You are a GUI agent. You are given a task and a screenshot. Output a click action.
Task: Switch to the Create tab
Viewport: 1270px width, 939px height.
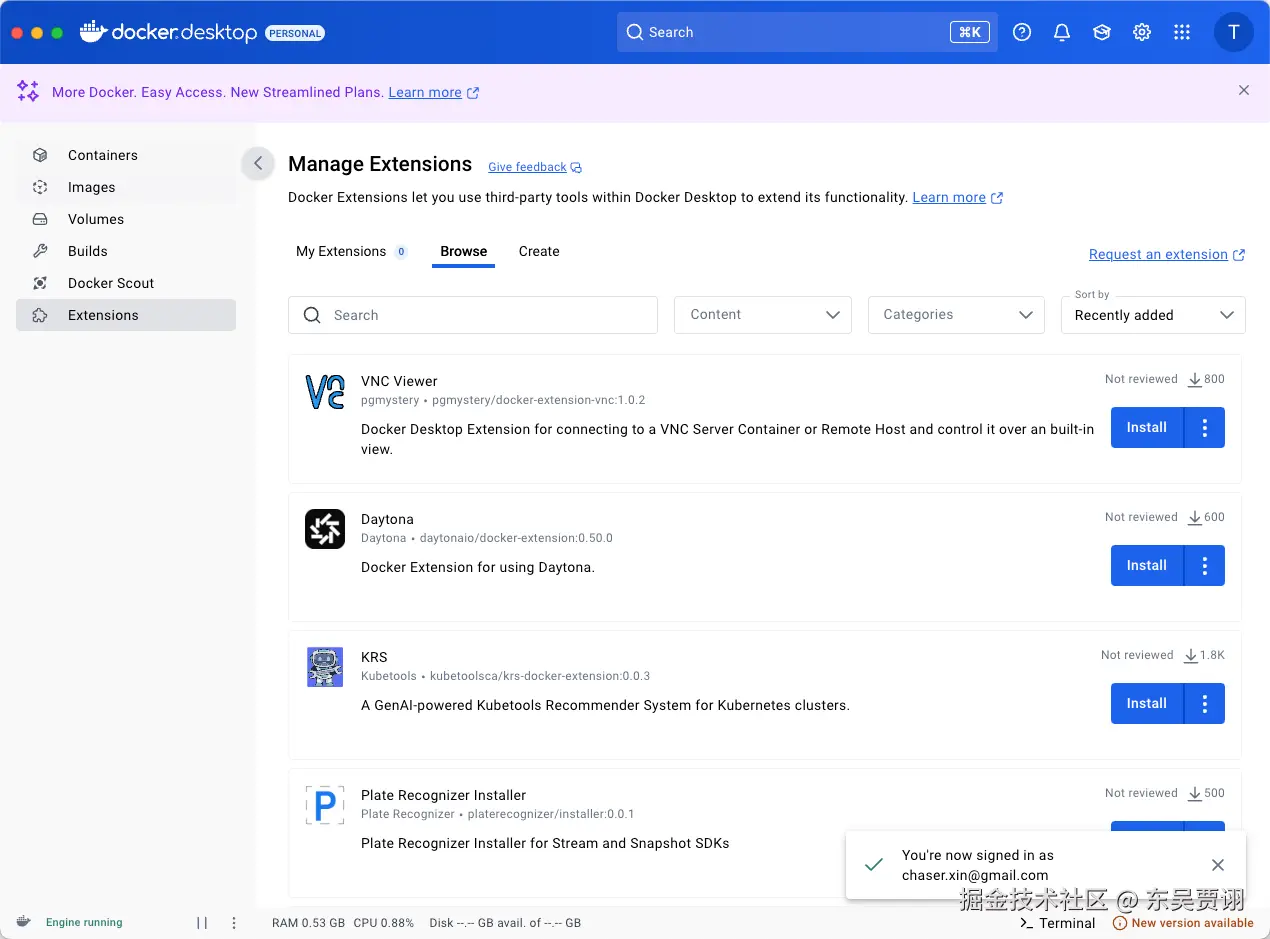point(539,251)
